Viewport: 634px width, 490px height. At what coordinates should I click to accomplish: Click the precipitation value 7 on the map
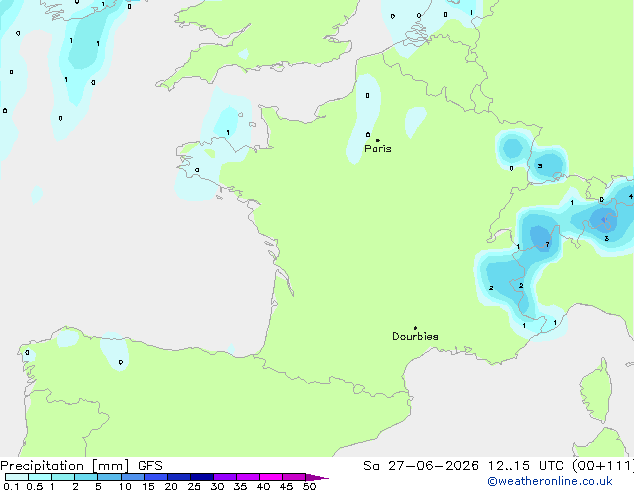(547, 245)
